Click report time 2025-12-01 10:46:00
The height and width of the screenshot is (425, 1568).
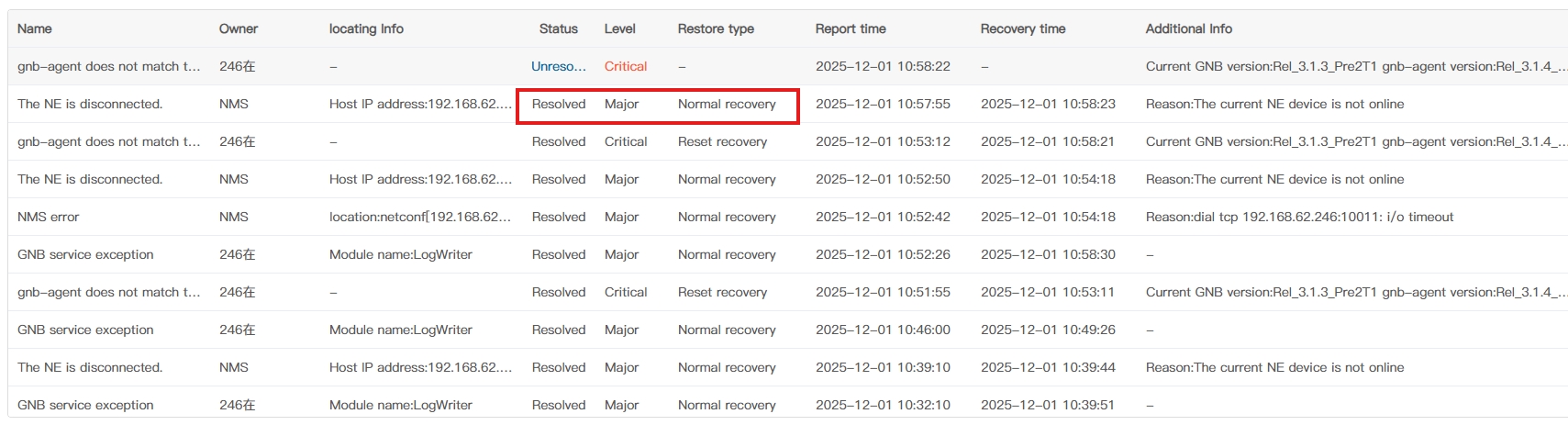(x=883, y=330)
